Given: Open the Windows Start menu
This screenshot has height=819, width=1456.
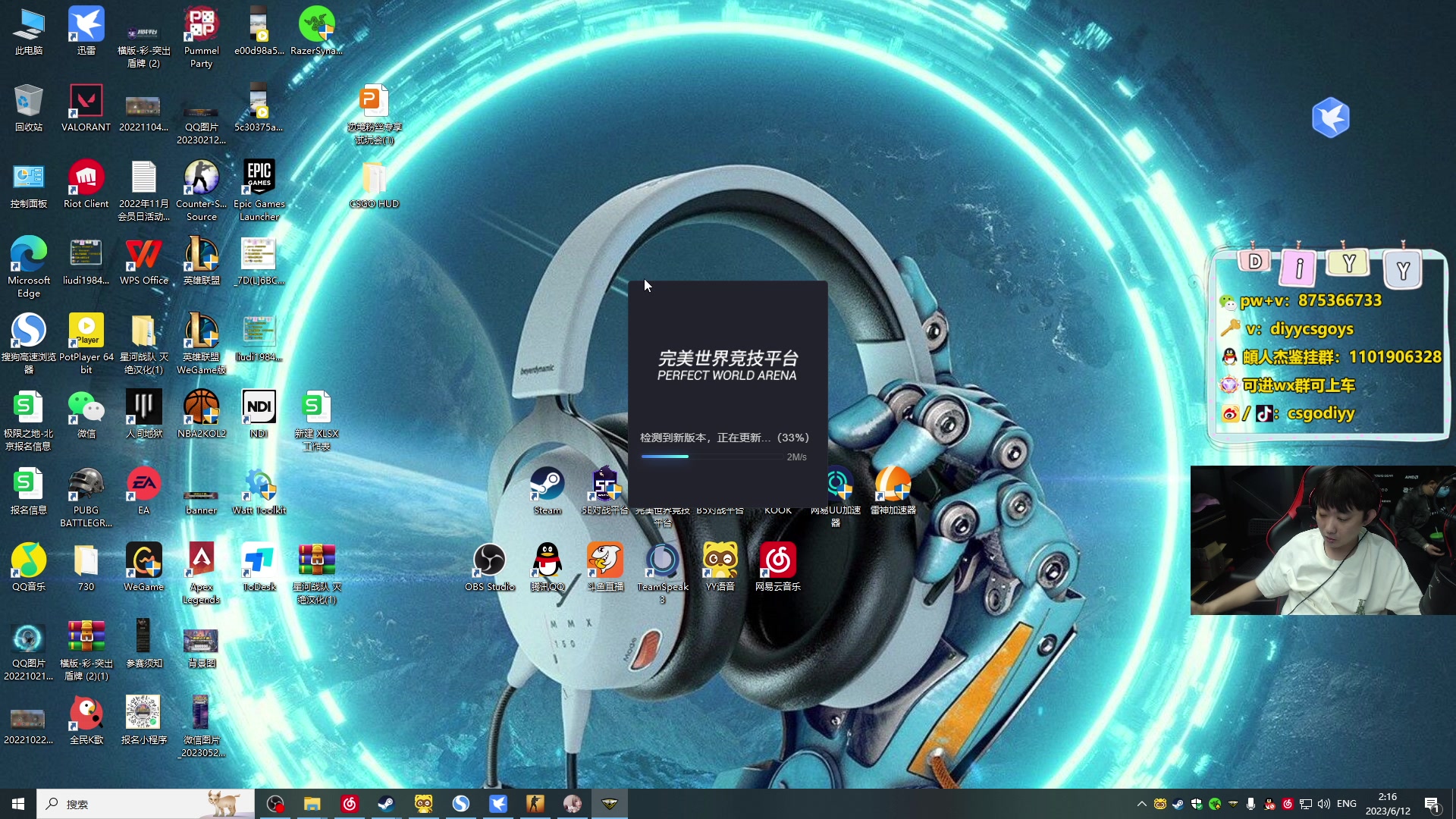Looking at the screenshot, I should [18, 804].
